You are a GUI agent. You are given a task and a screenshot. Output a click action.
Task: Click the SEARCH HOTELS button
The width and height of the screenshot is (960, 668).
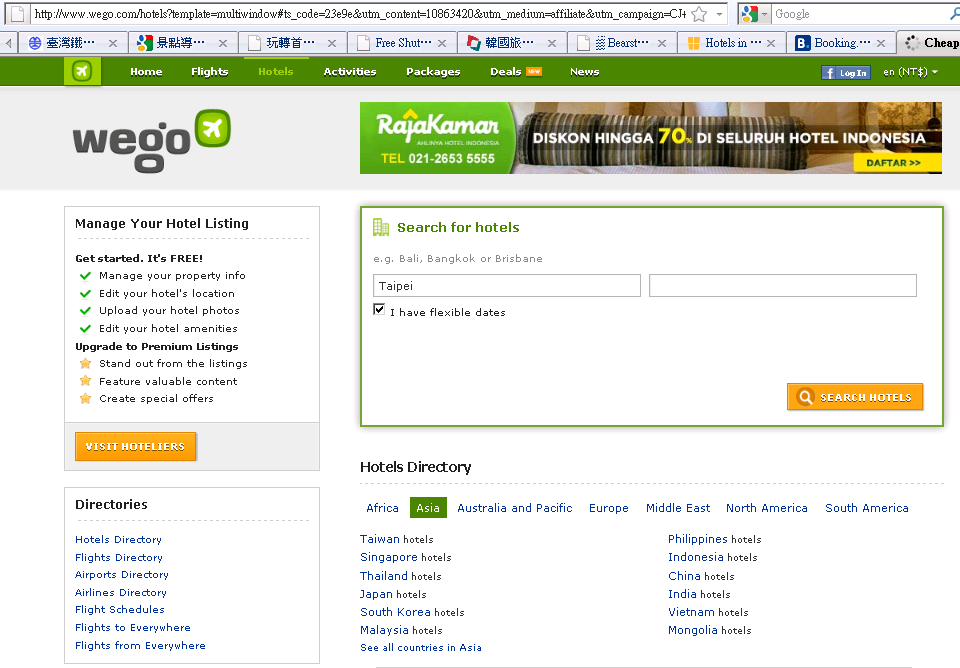coord(855,397)
